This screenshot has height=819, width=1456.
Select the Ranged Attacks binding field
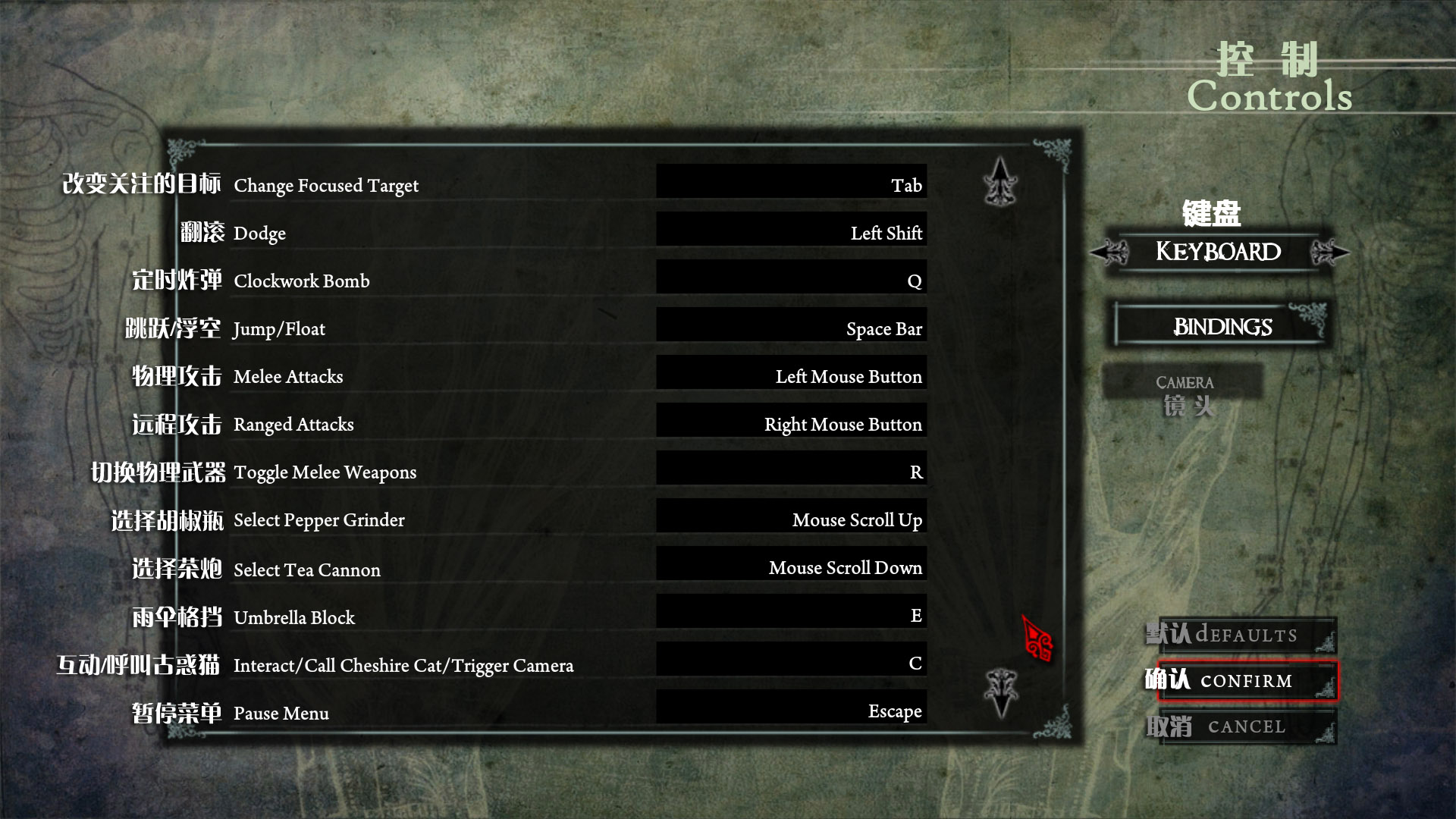pyautogui.click(x=791, y=421)
